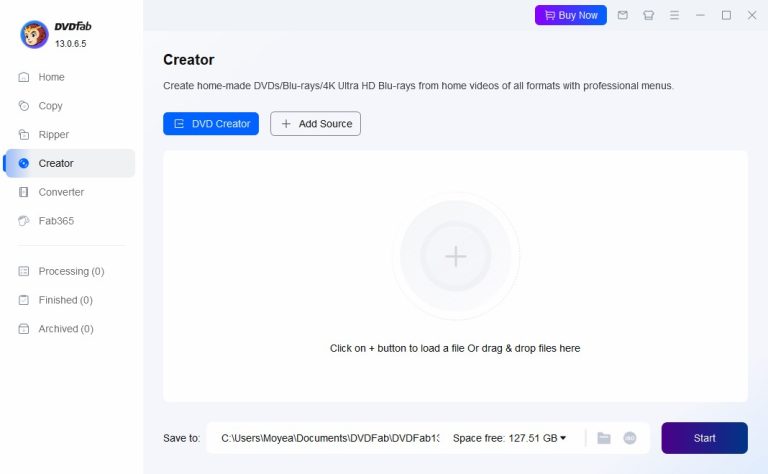
Task: Click the Creator description sentence
Action: [418, 86]
